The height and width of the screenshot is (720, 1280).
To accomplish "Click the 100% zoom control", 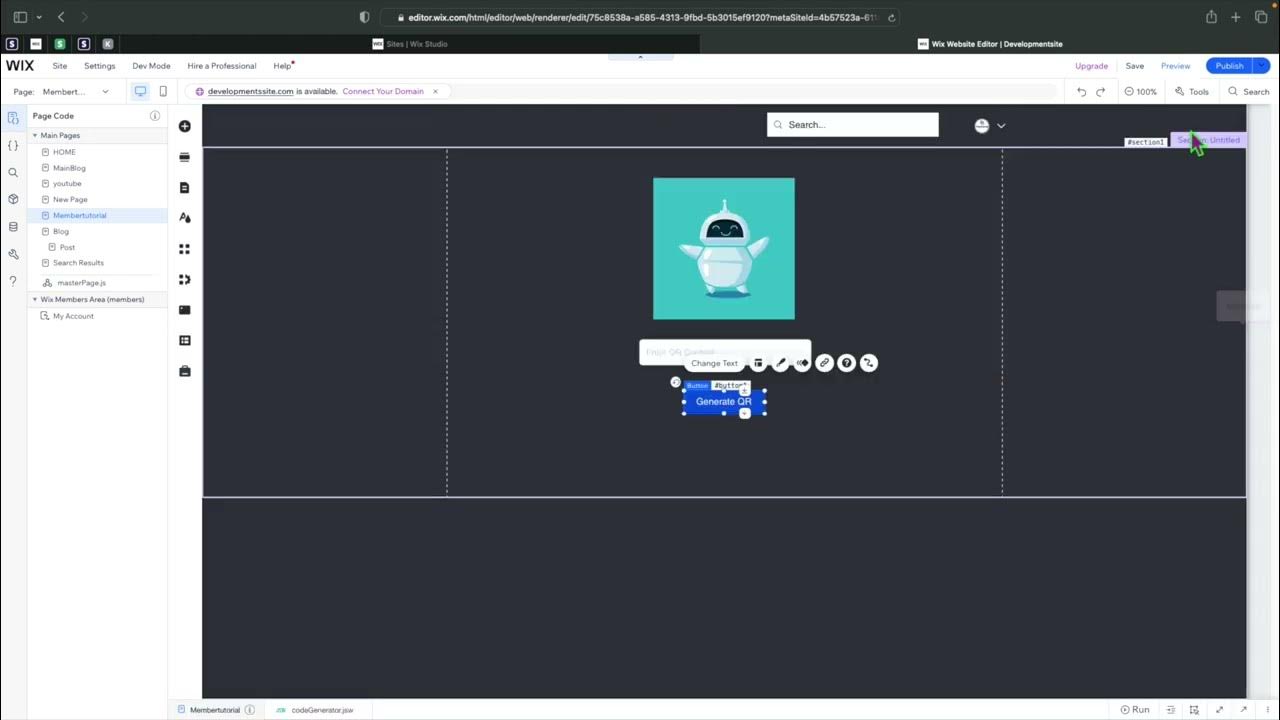I will [x=1140, y=91].
